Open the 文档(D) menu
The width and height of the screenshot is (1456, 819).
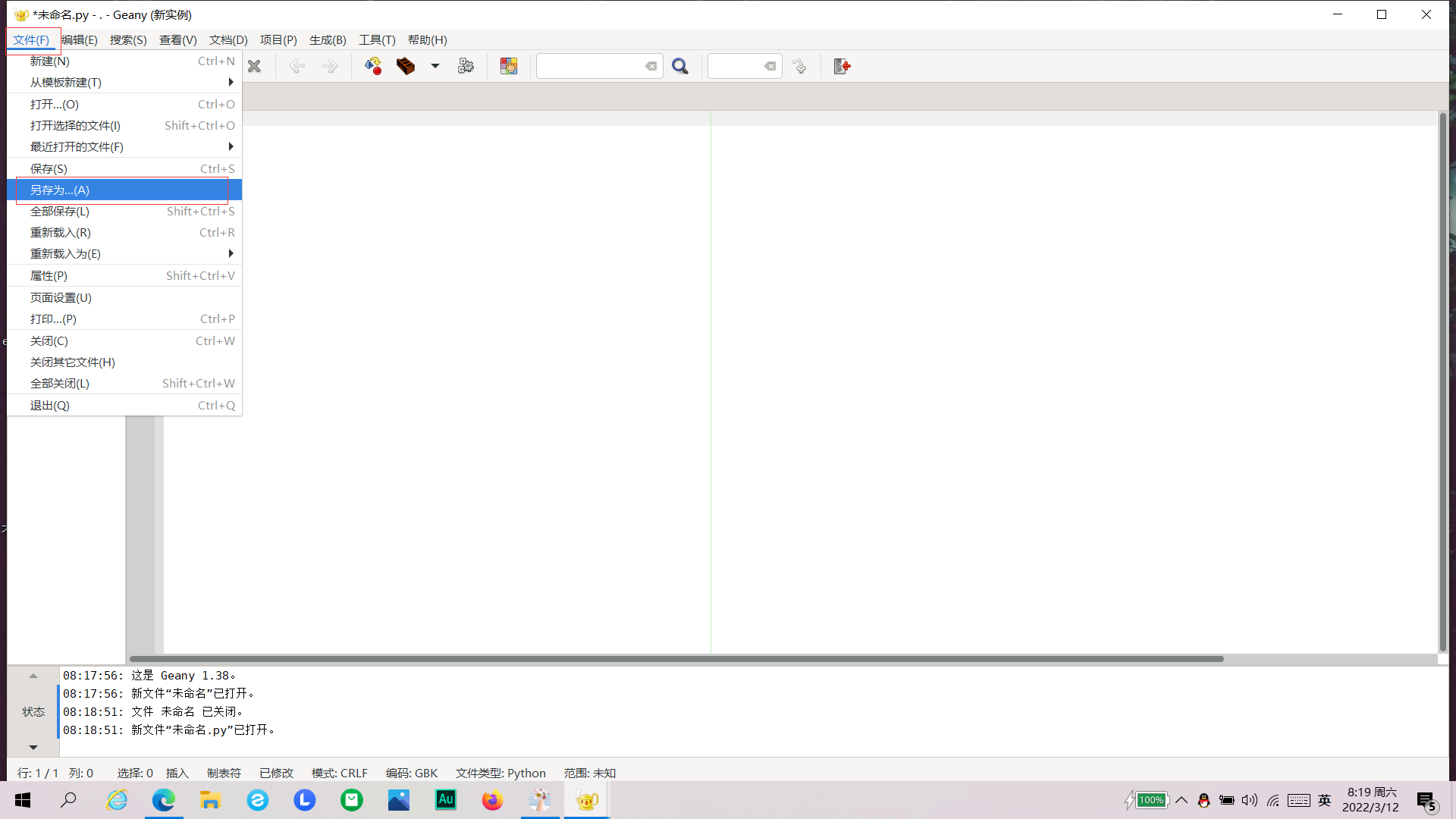(x=228, y=39)
